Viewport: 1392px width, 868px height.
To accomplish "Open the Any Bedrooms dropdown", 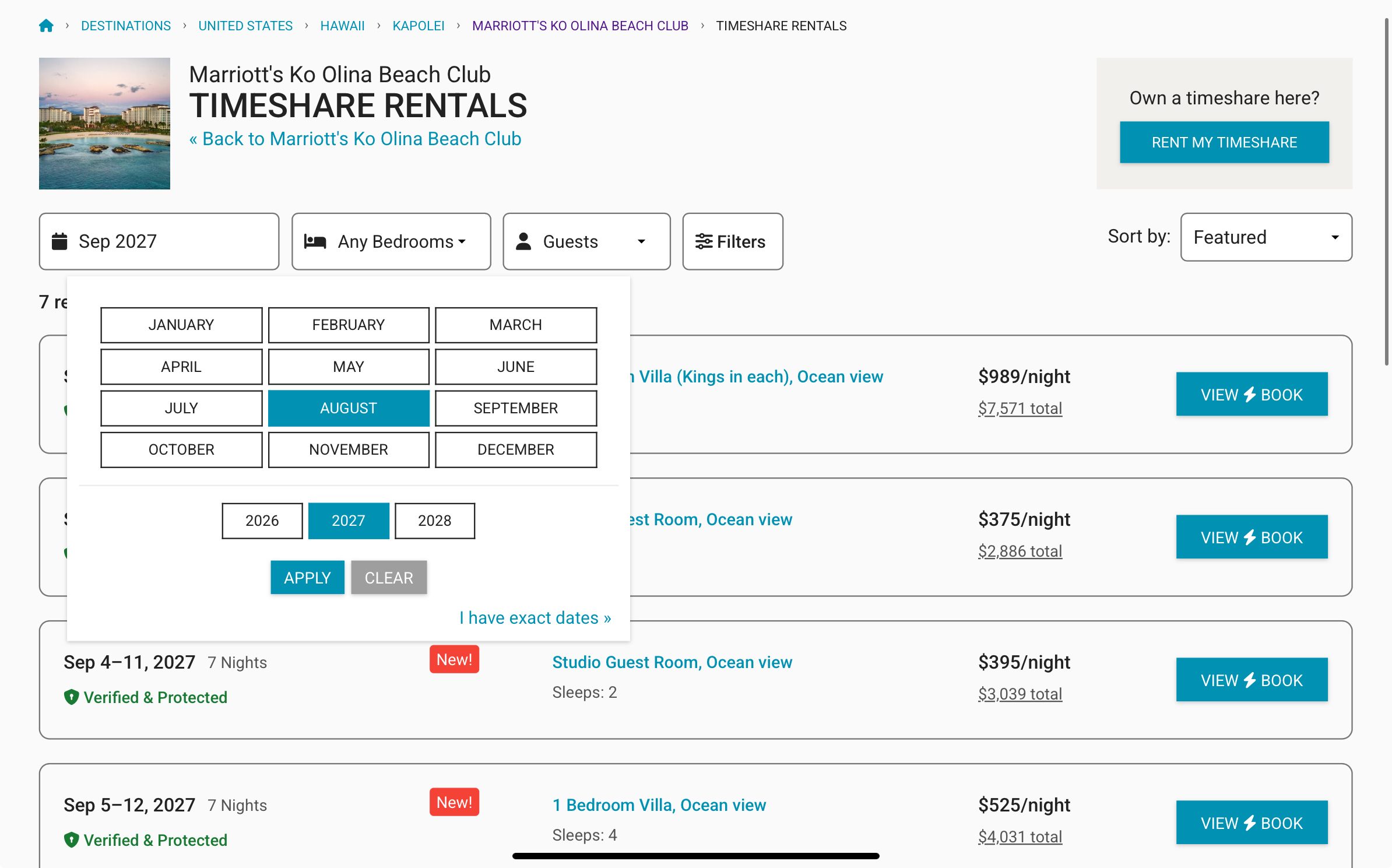I will click(x=391, y=241).
